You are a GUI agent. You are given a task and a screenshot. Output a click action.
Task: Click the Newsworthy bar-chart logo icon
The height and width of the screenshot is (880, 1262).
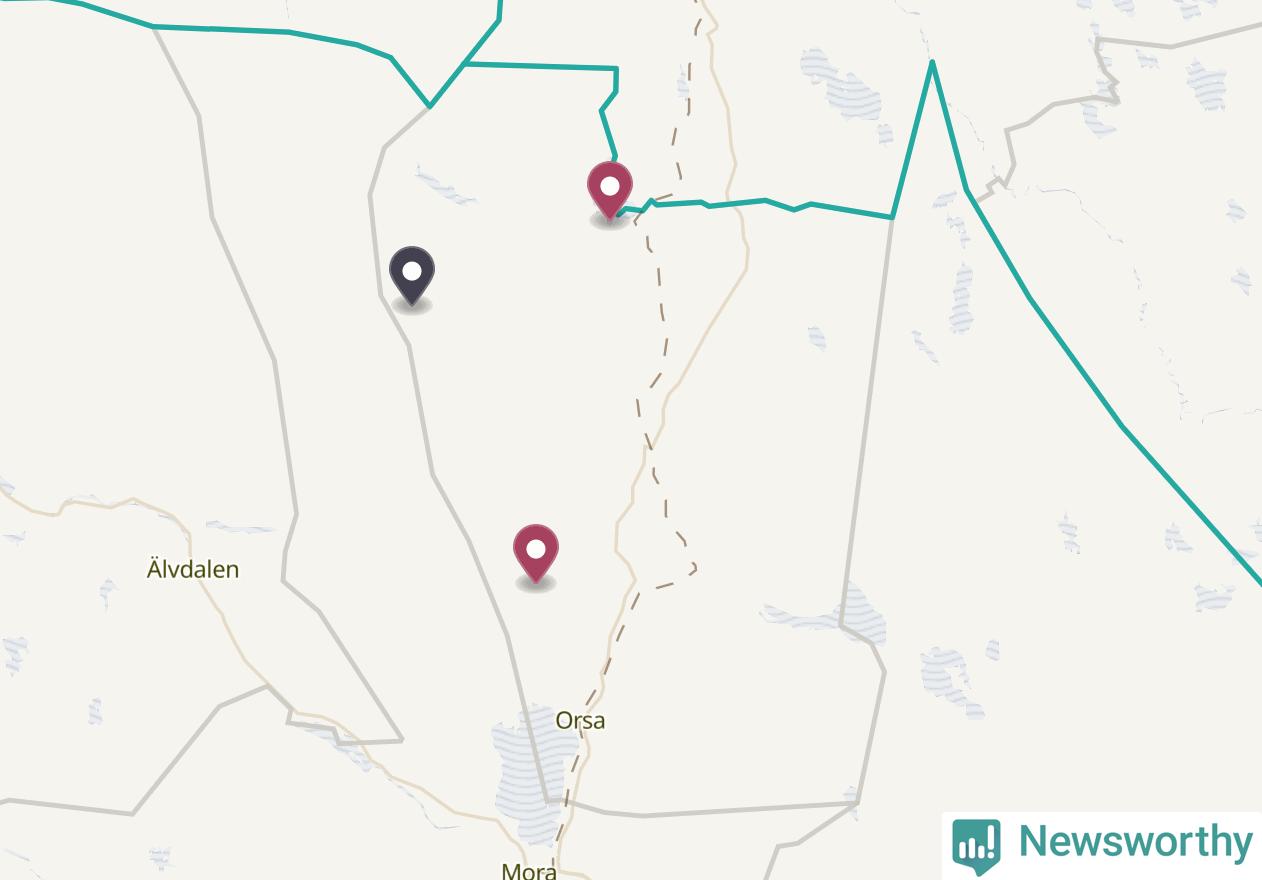(x=976, y=845)
